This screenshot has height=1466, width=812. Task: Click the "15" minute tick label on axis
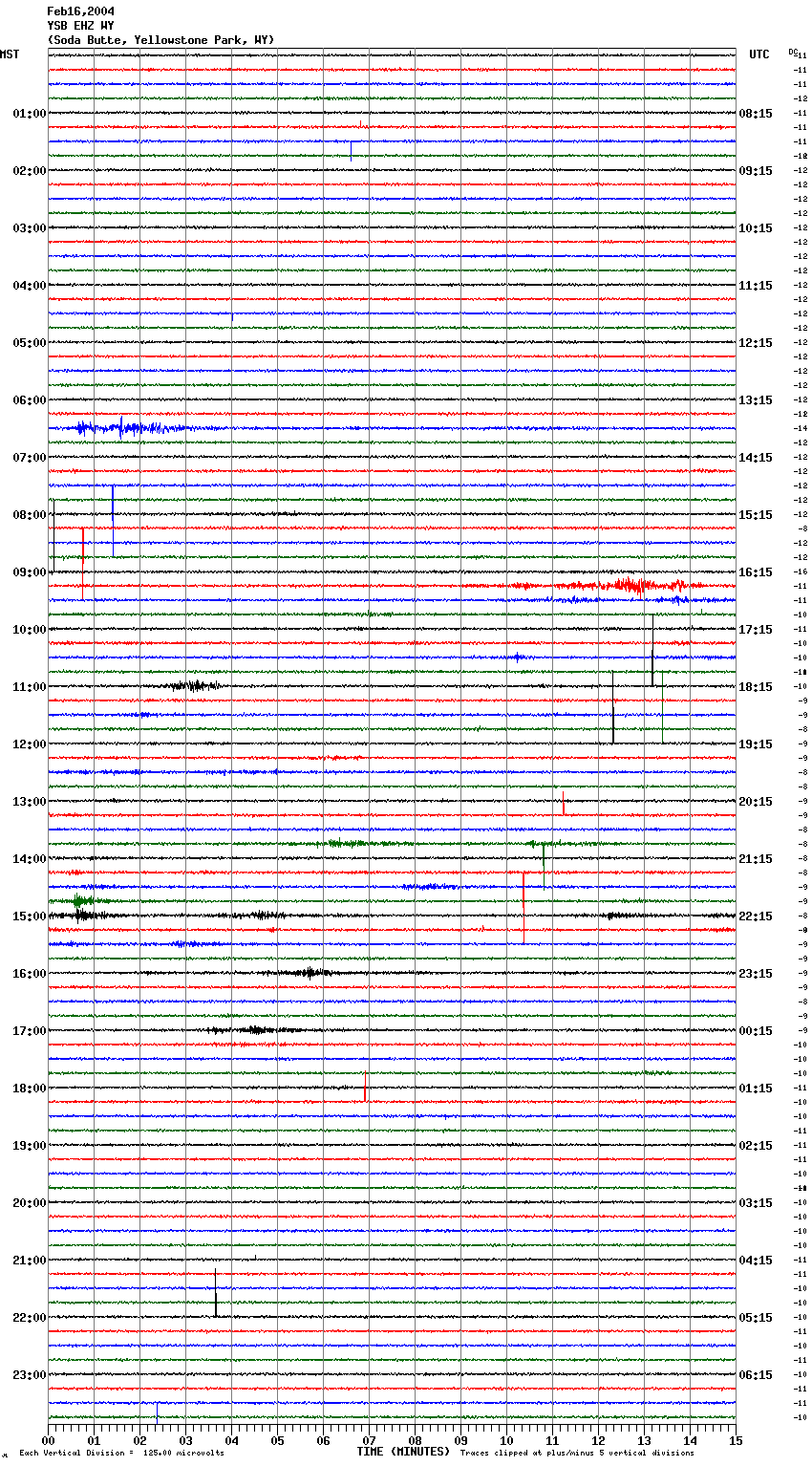(736, 1440)
